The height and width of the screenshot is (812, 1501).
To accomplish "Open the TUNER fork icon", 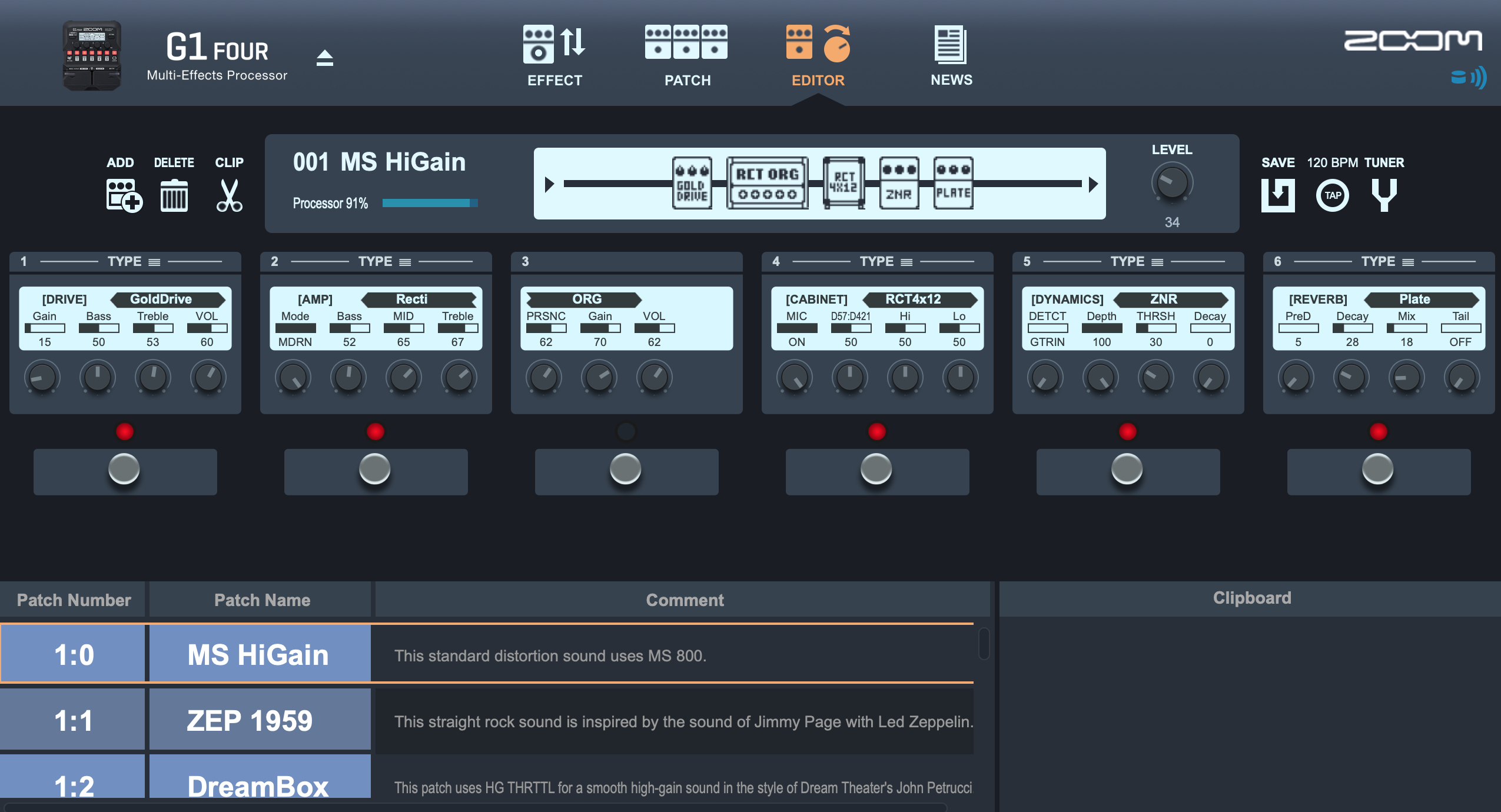I will pos(1384,195).
